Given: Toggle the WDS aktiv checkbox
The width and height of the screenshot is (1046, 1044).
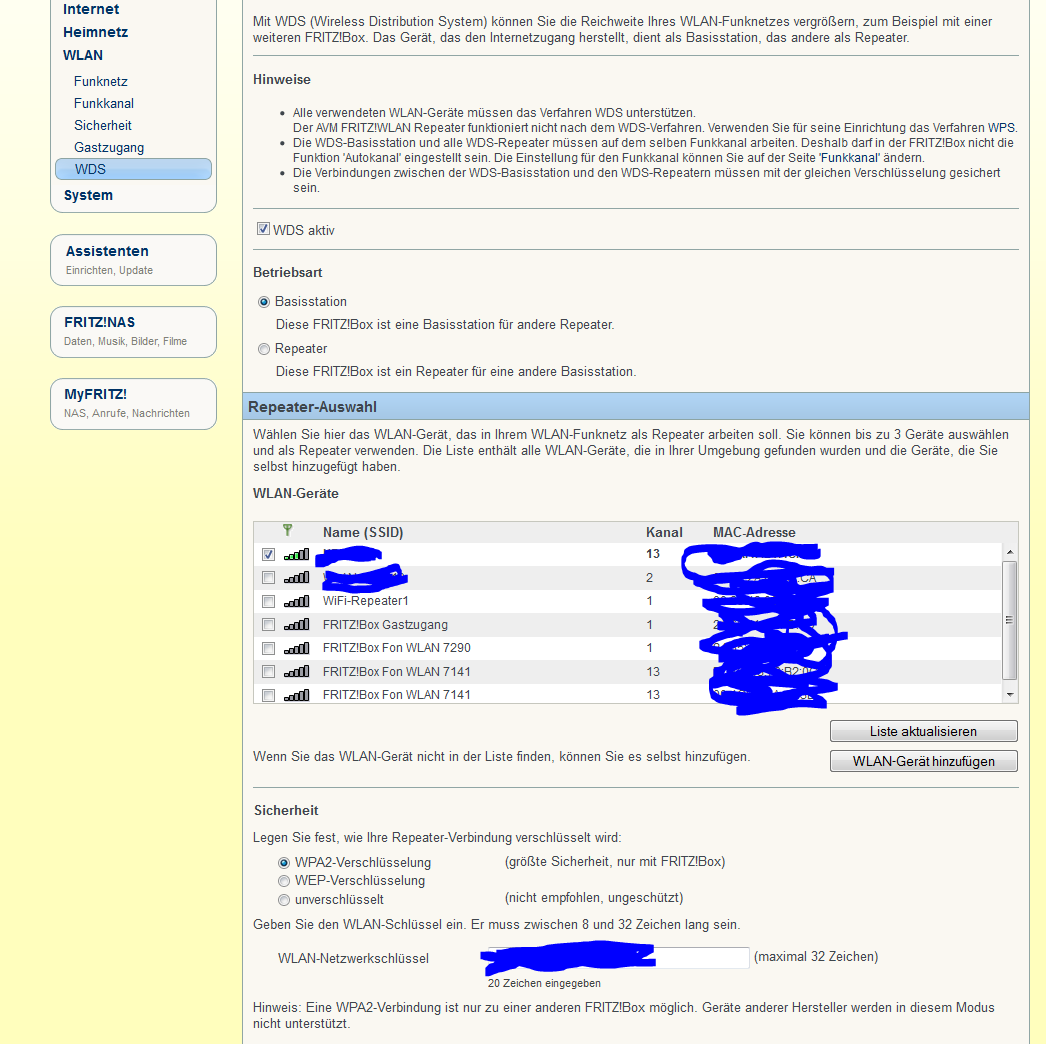Looking at the screenshot, I should click(x=264, y=229).
